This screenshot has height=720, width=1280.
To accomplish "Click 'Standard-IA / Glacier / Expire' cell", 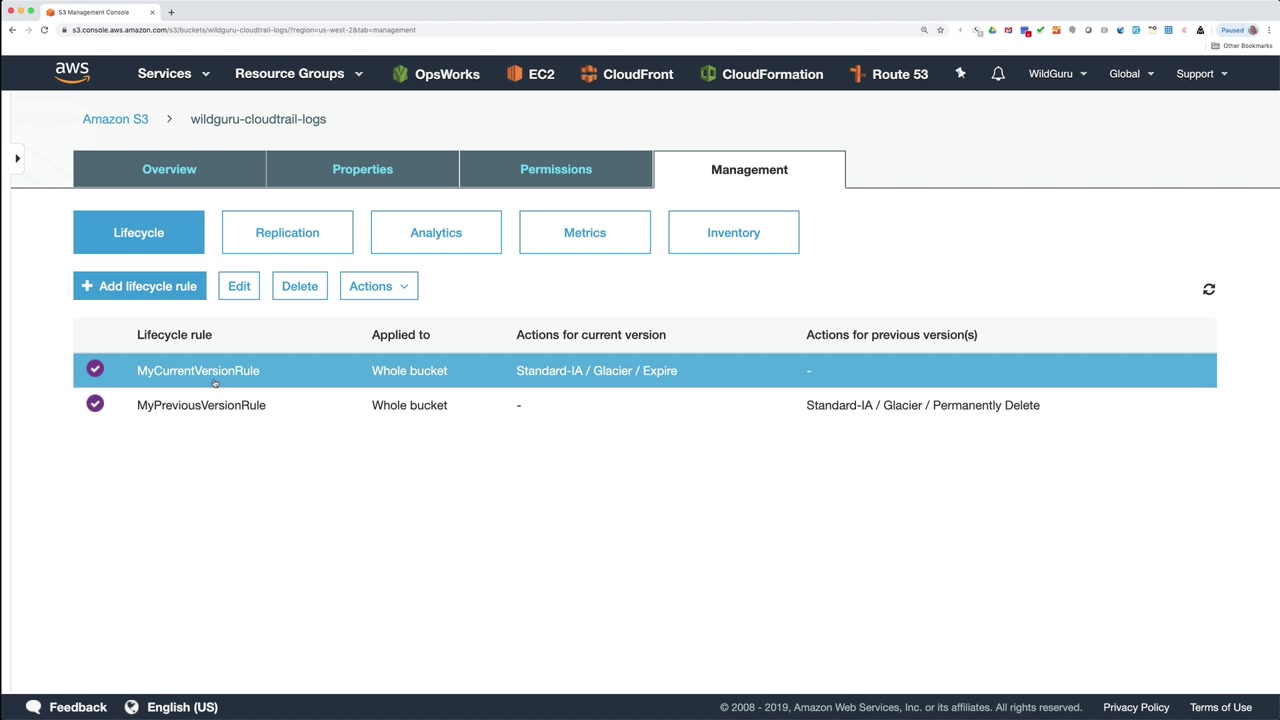I will click(597, 370).
